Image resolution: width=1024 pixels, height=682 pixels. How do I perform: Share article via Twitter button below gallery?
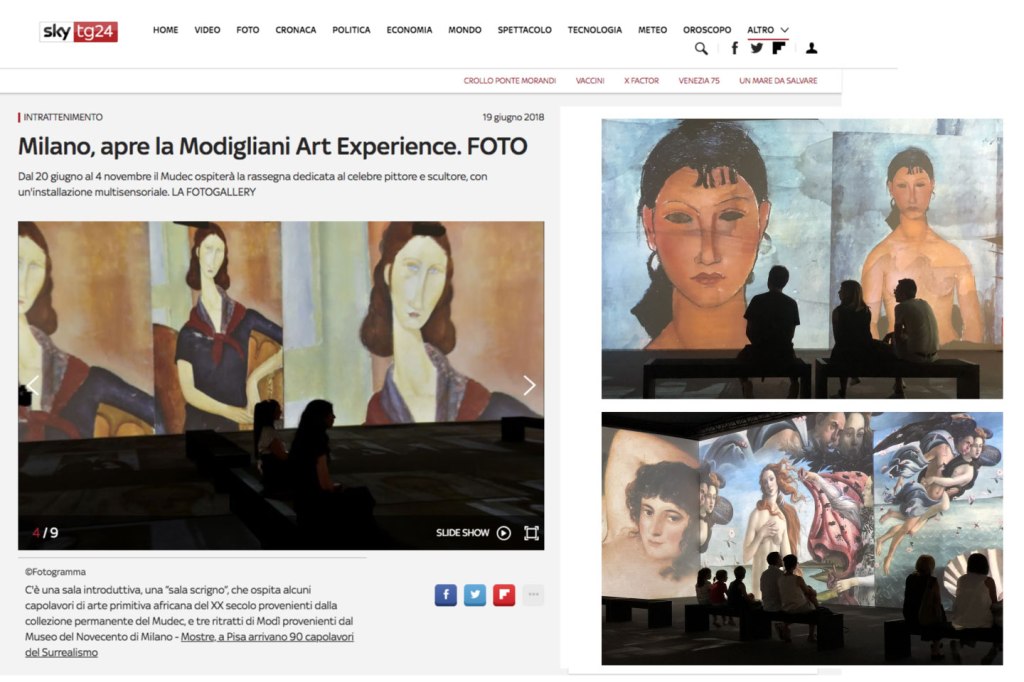pyautogui.click(x=475, y=595)
